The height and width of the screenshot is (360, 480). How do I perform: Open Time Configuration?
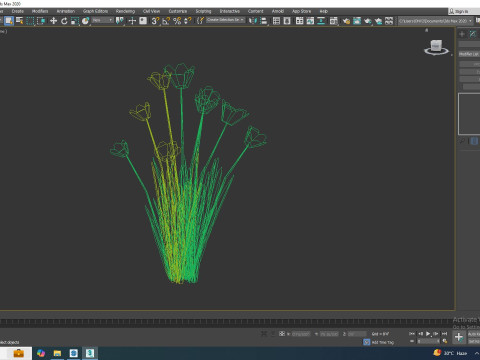tap(445, 341)
